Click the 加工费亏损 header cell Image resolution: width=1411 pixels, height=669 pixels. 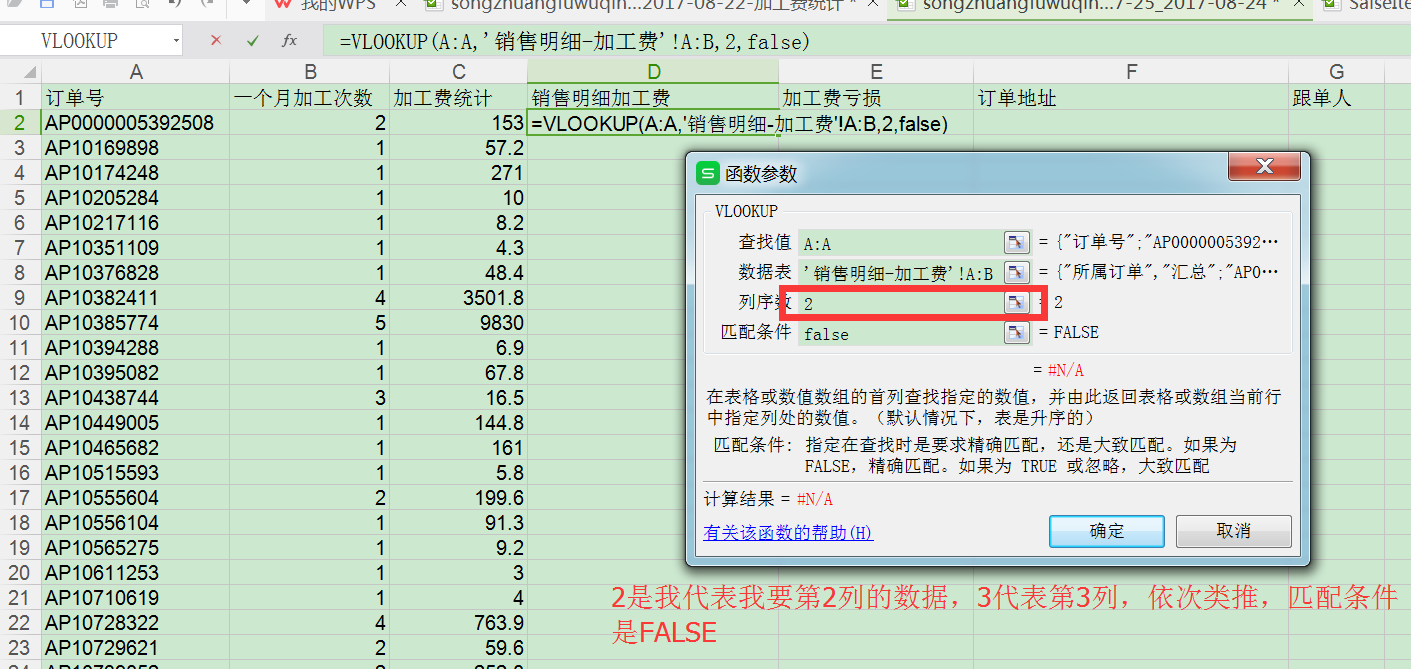coord(876,98)
